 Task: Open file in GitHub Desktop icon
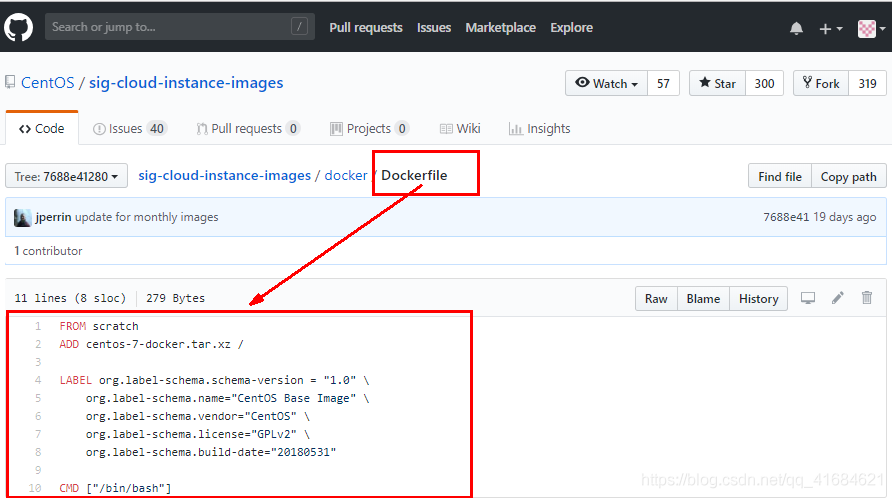[x=808, y=298]
